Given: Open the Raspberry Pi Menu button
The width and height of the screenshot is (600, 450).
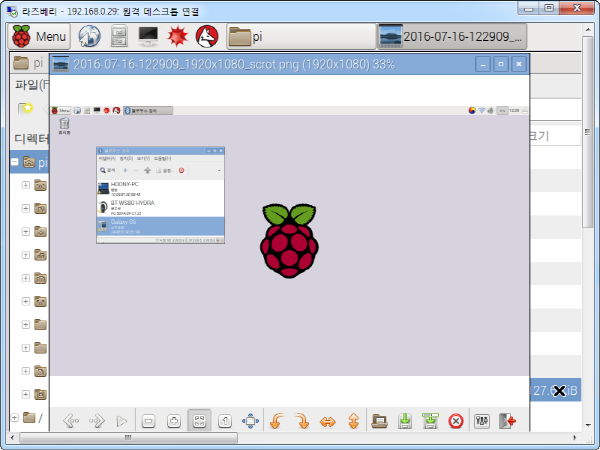Looking at the screenshot, I should click(x=39, y=37).
